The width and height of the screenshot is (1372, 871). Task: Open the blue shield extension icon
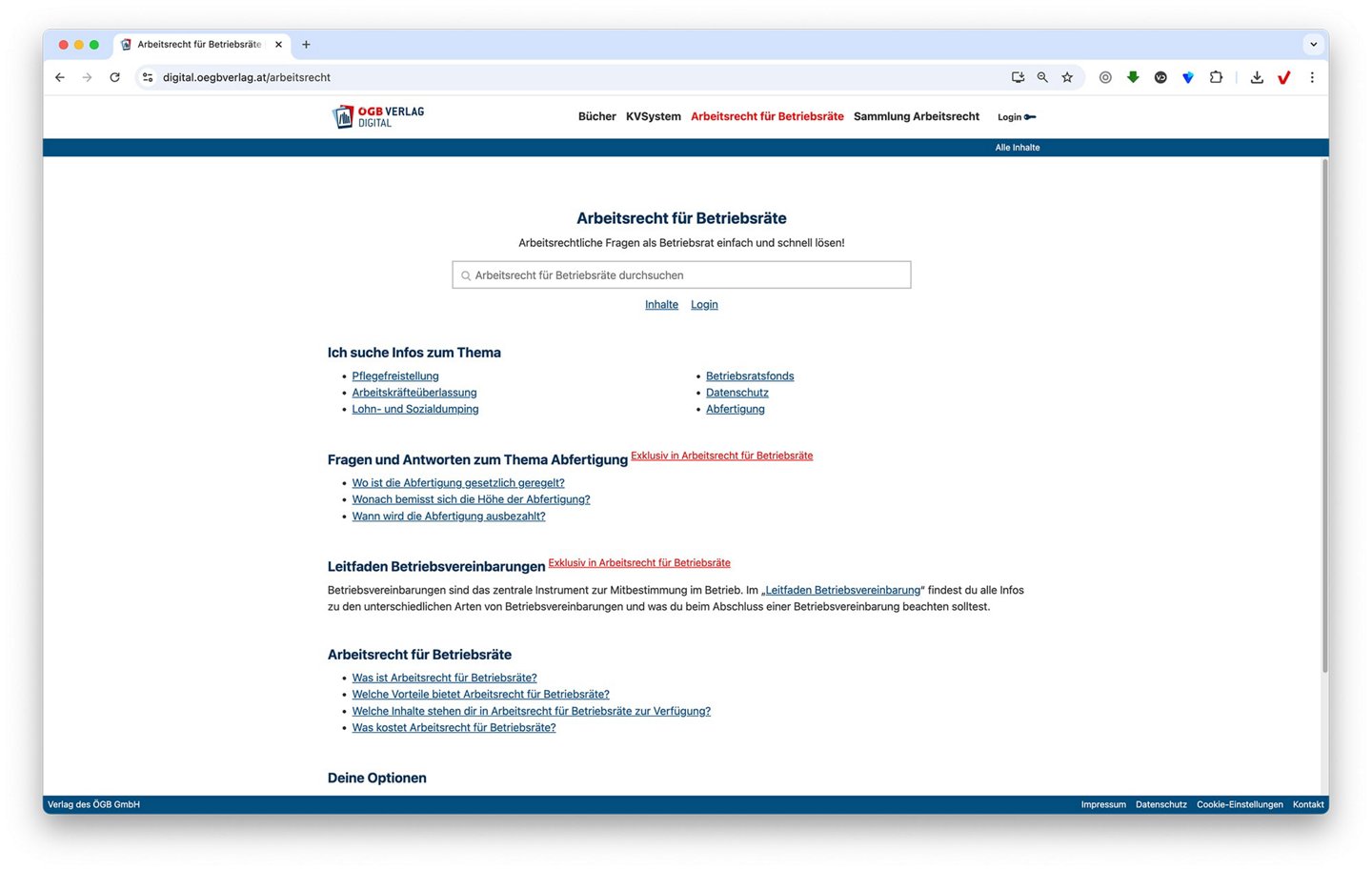pos(1187,77)
